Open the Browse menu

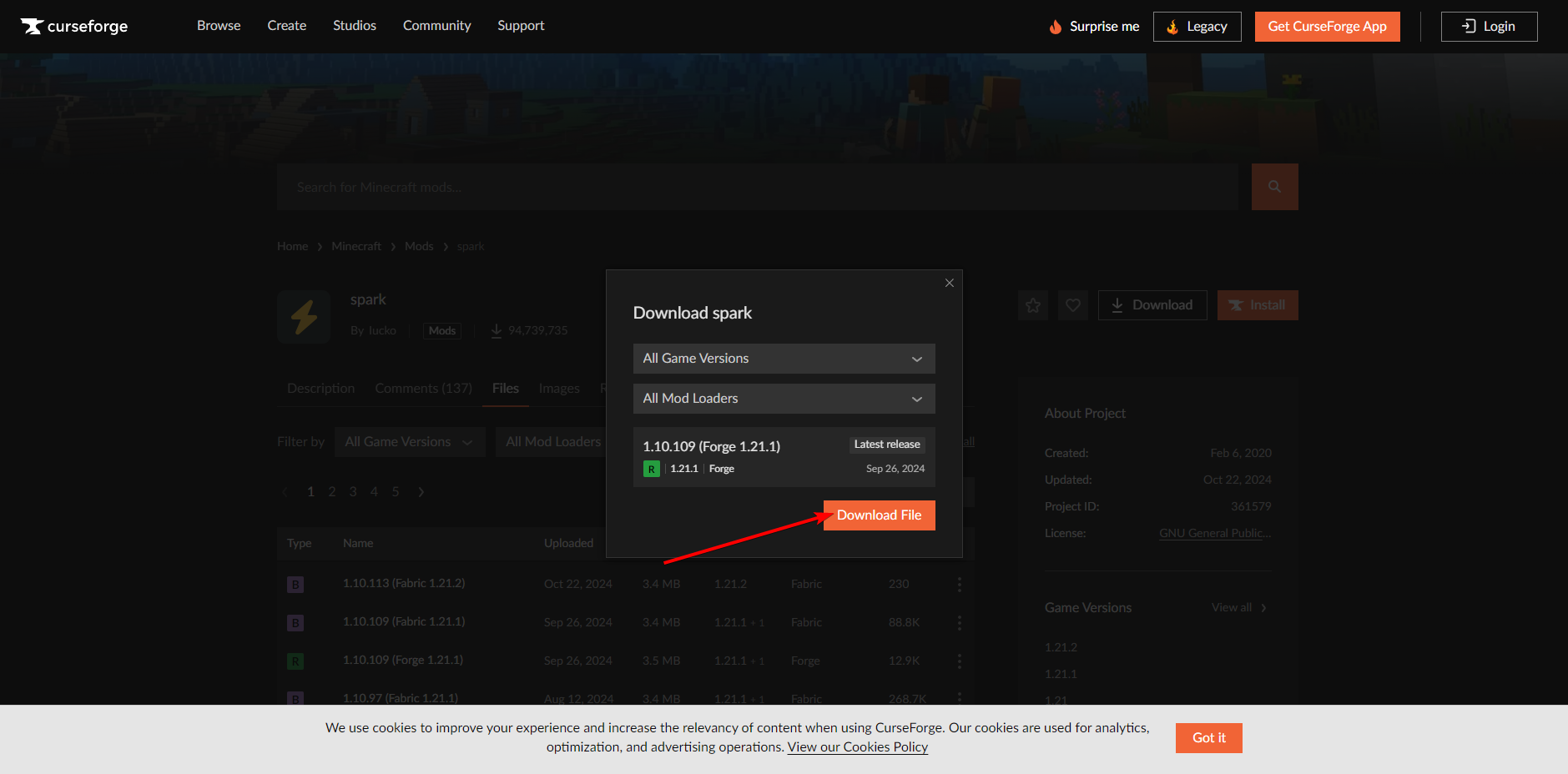219,26
